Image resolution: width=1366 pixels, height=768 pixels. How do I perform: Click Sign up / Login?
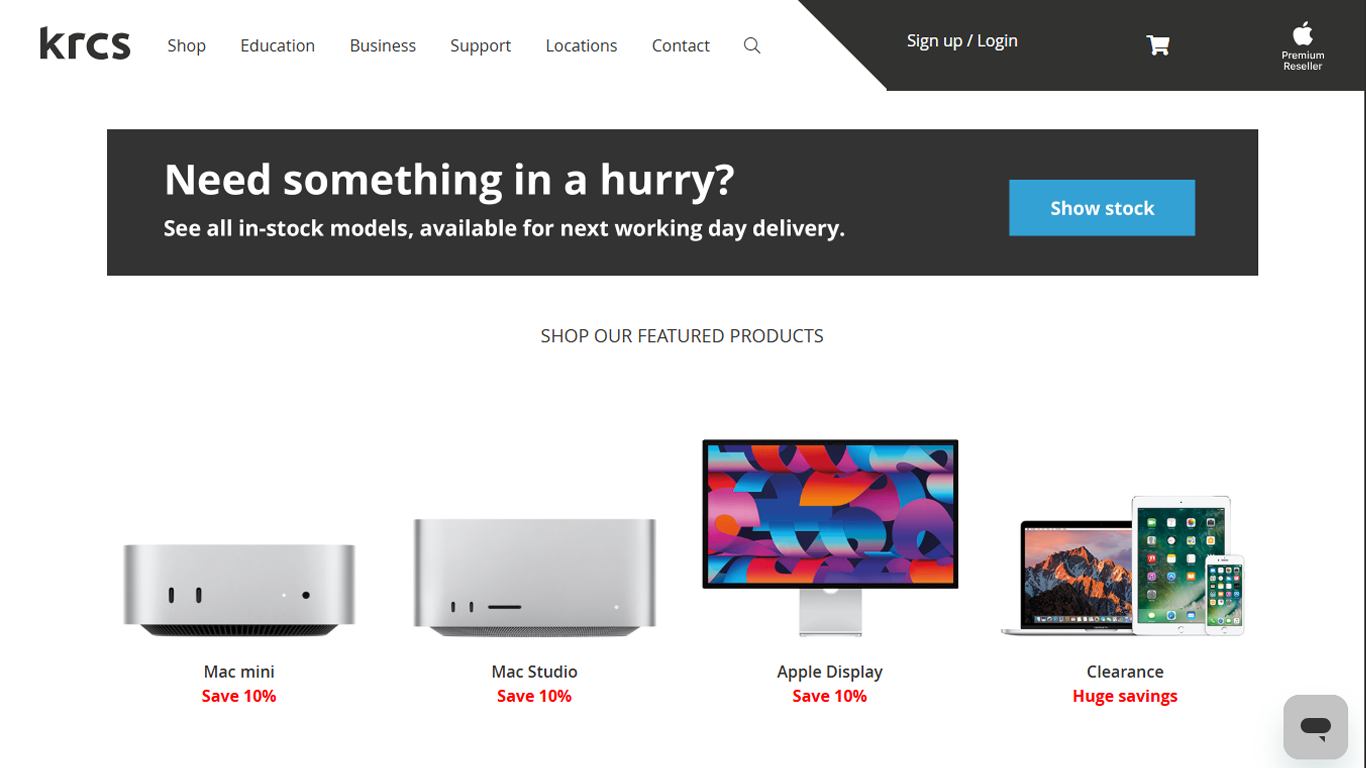tap(962, 40)
